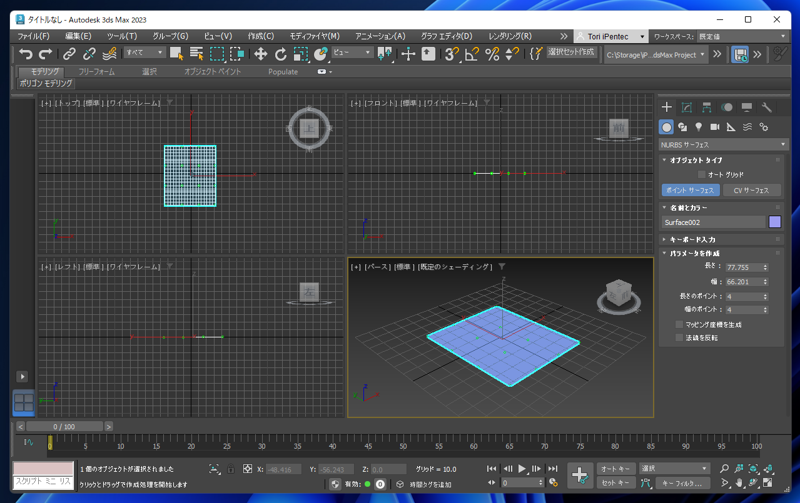
Task: Activate the Select Object tool
Action: (x=177, y=54)
